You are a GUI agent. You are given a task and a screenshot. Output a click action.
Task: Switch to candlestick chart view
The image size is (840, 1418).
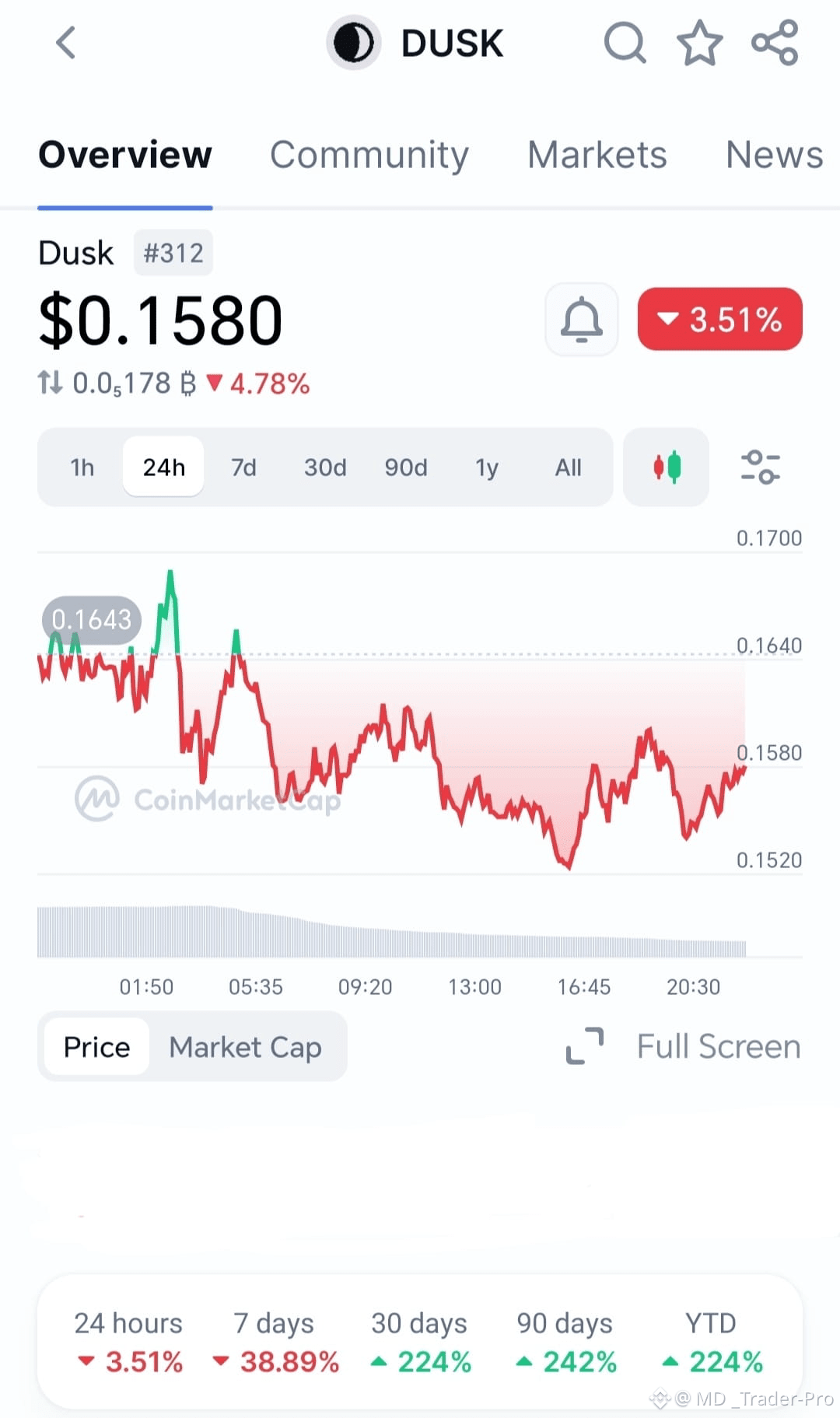coord(667,467)
